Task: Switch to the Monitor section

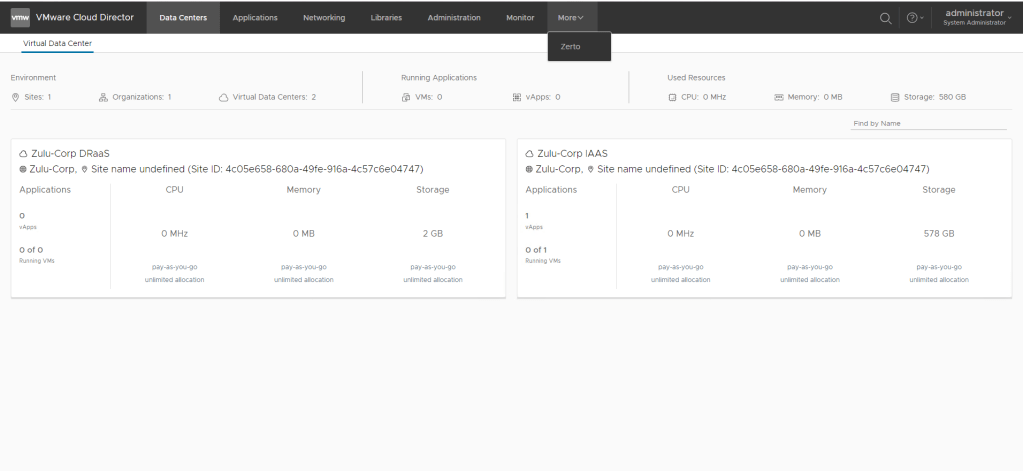Action: [520, 17]
